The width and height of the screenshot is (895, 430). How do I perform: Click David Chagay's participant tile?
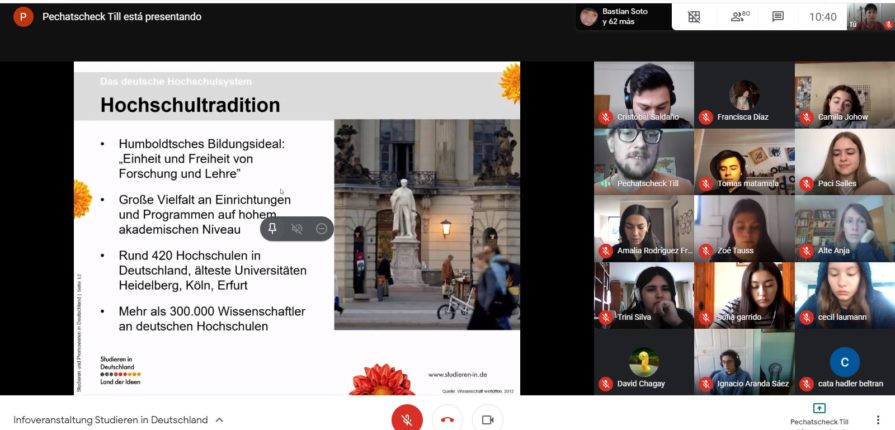643,362
